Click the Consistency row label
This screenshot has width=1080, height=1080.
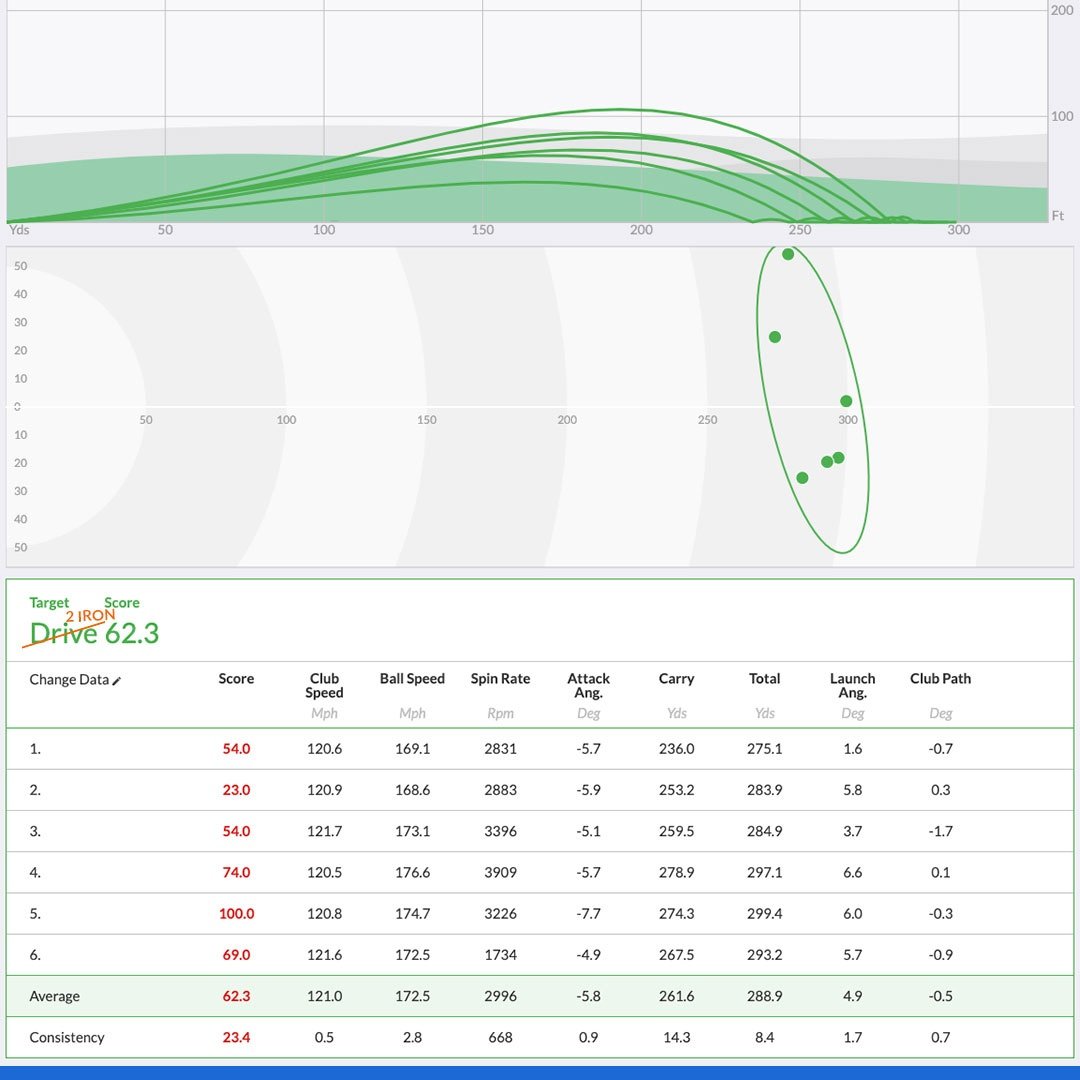click(x=67, y=1037)
